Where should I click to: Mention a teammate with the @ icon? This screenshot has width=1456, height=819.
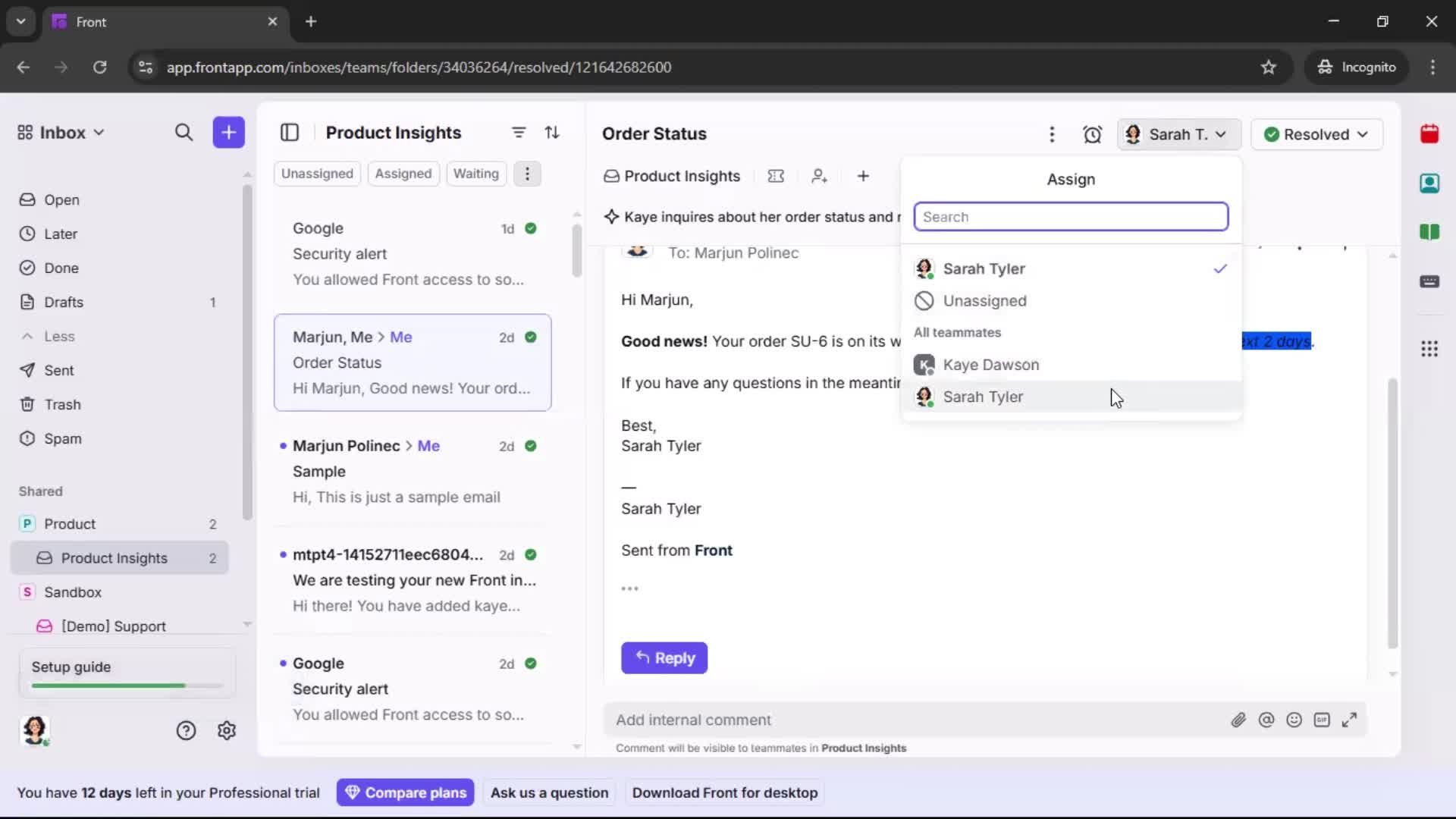1267,720
